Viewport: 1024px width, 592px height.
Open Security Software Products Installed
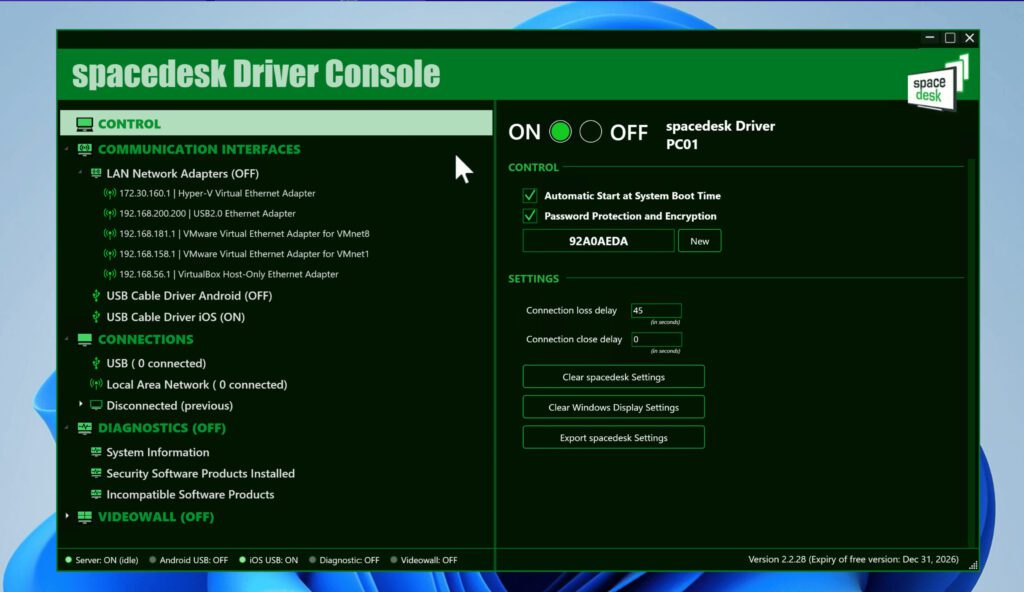(200, 473)
